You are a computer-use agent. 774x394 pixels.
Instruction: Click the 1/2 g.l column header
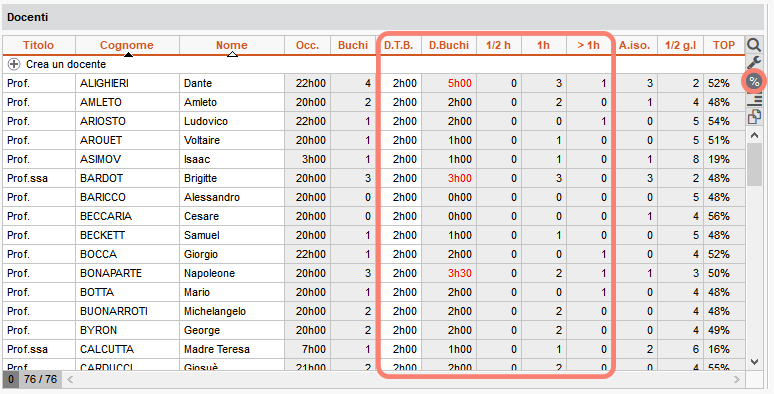tap(681, 45)
